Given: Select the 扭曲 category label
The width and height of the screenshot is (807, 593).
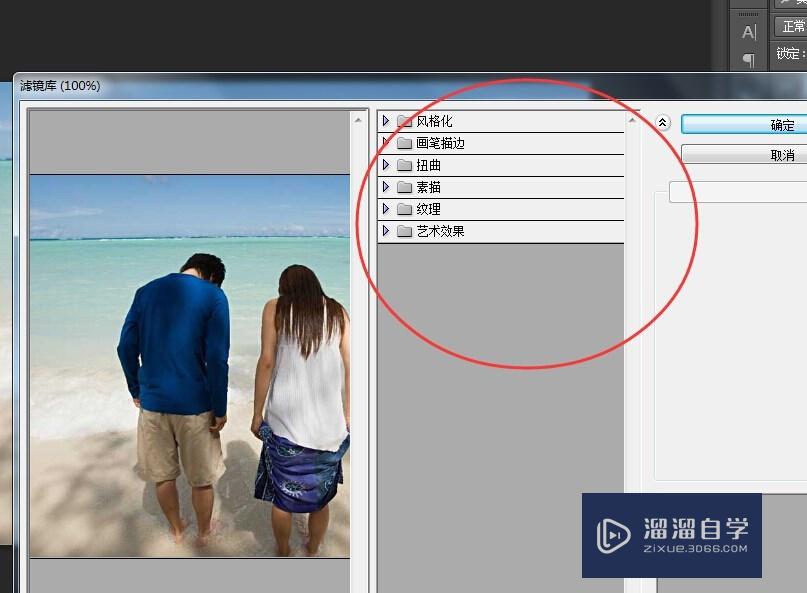Looking at the screenshot, I should click(428, 165).
